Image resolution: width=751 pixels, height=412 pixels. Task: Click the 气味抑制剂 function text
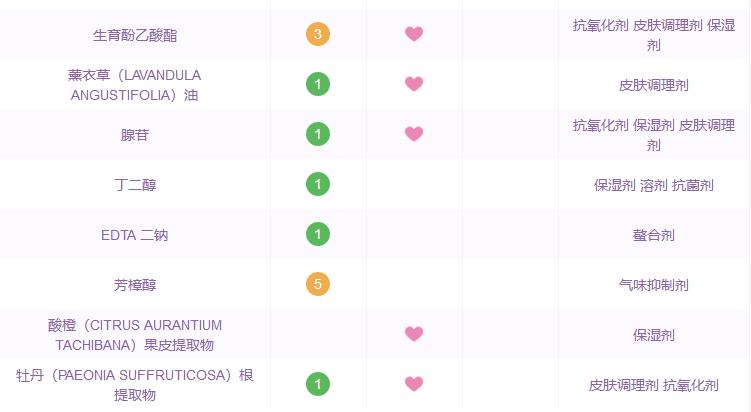pyautogui.click(x=653, y=285)
